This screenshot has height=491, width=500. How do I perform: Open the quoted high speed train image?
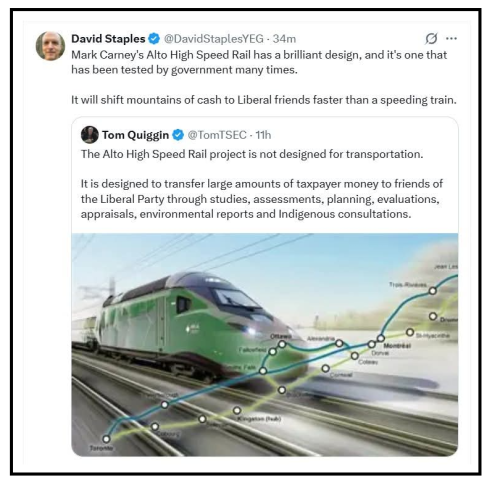265,345
